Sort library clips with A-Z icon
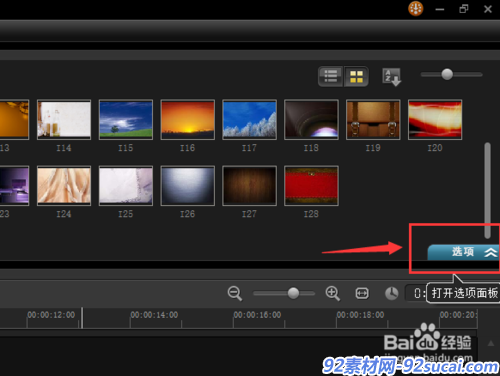Image resolution: width=500 pixels, height=376 pixels. coord(391,77)
